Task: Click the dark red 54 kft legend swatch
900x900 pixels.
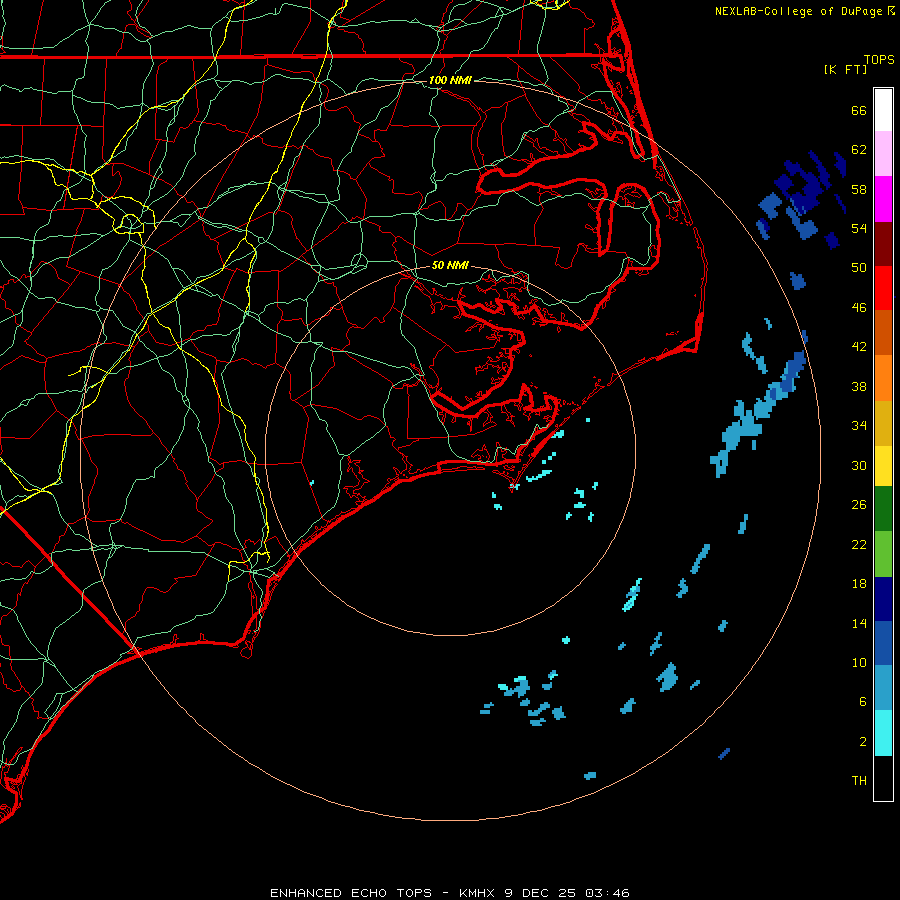Action: (x=883, y=243)
